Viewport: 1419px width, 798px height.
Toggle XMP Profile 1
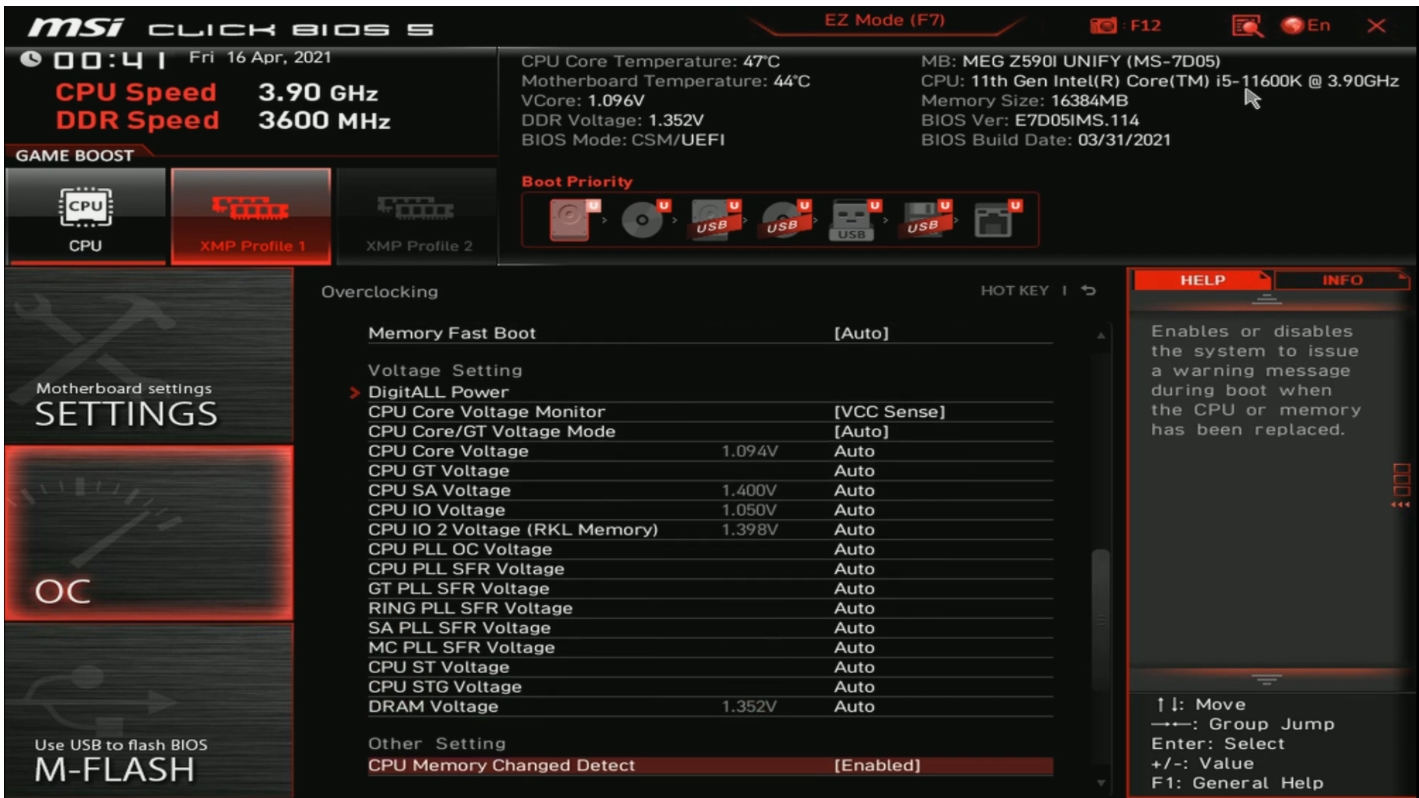[x=250, y=215]
